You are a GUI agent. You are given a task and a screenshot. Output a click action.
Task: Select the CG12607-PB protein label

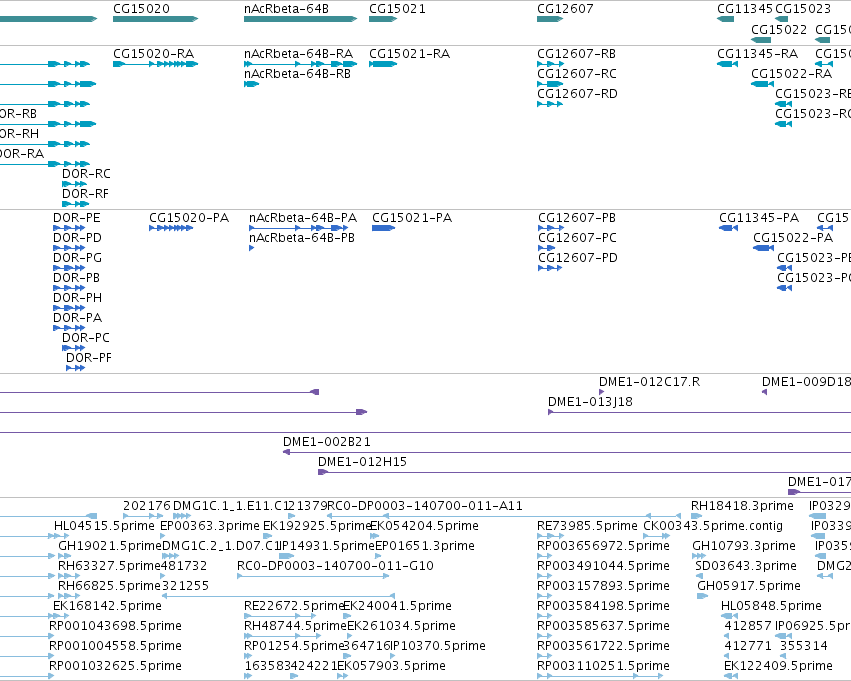tap(577, 218)
